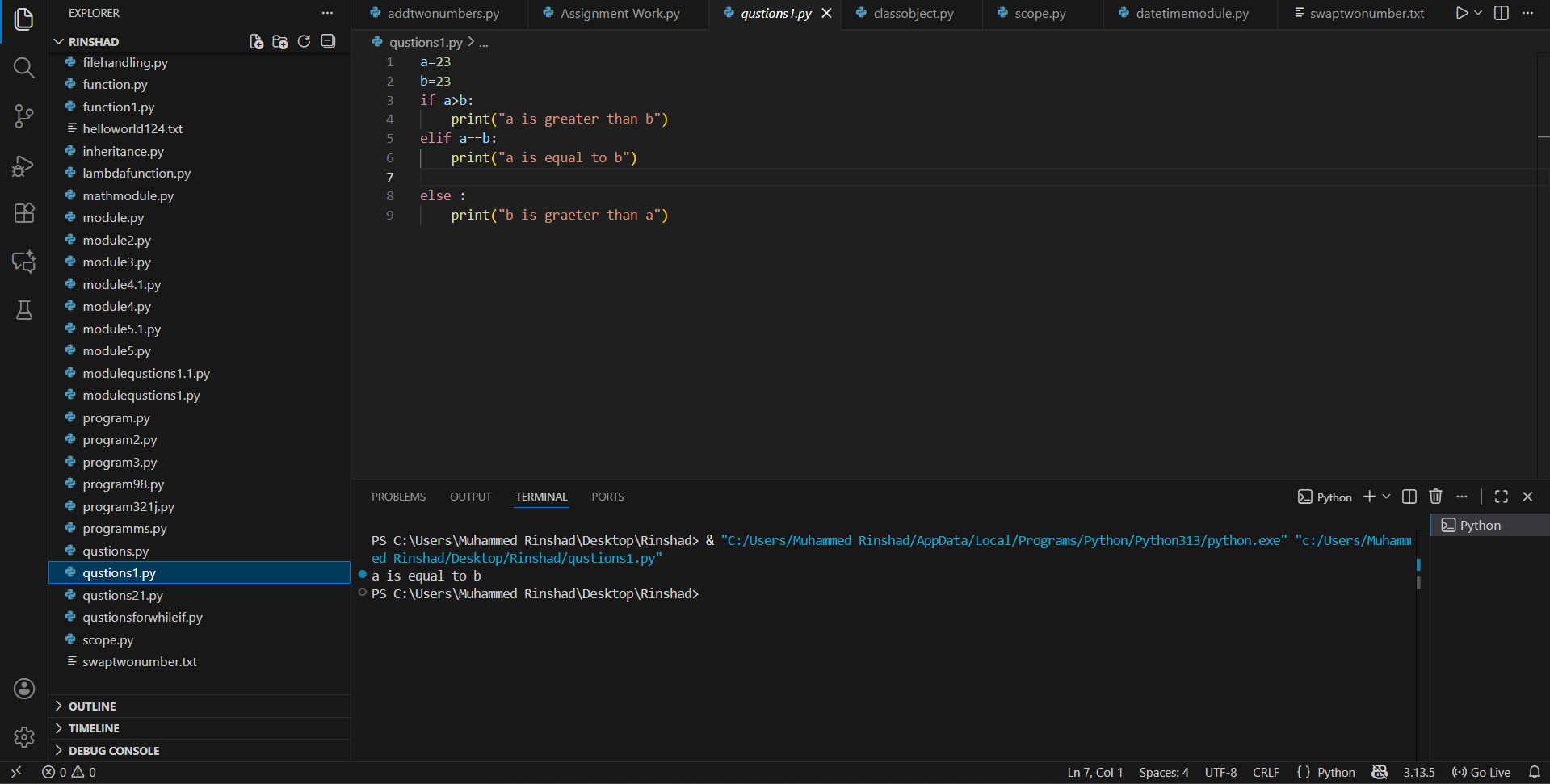
Task: Click the New Folder icon in Explorer
Action: [x=279, y=41]
